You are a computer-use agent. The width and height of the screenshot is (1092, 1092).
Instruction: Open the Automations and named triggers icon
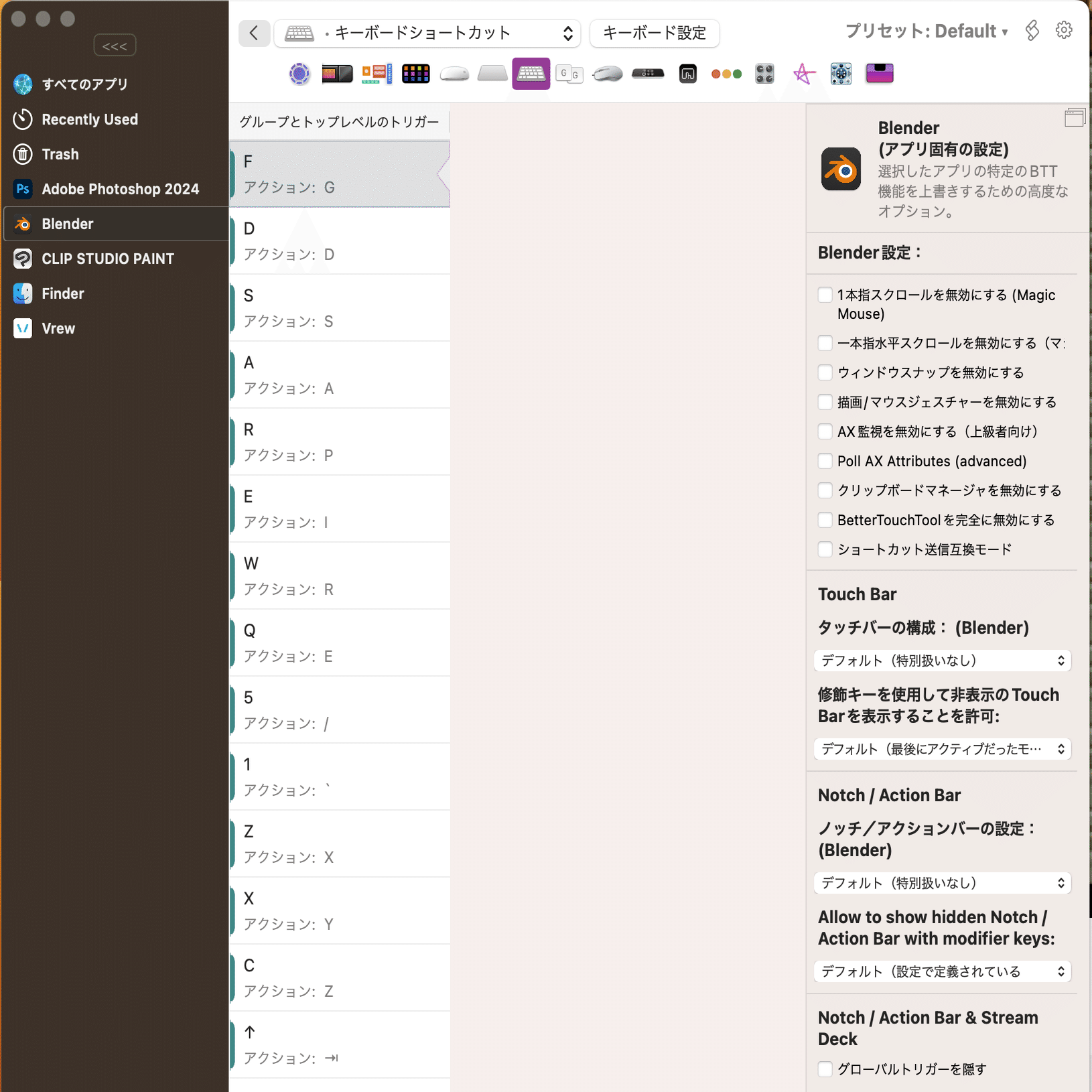point(299,74)
